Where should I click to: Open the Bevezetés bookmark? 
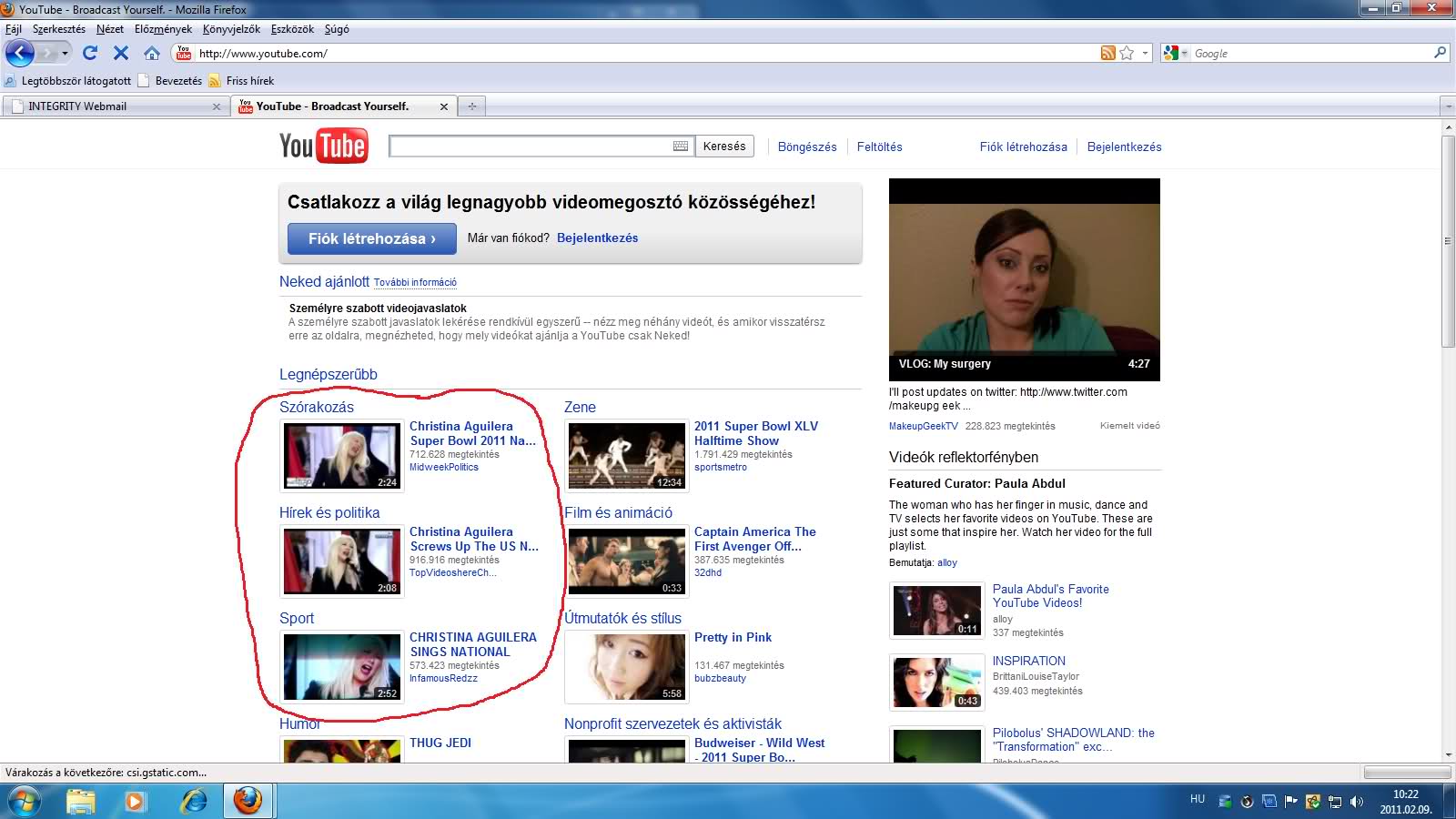170,81
